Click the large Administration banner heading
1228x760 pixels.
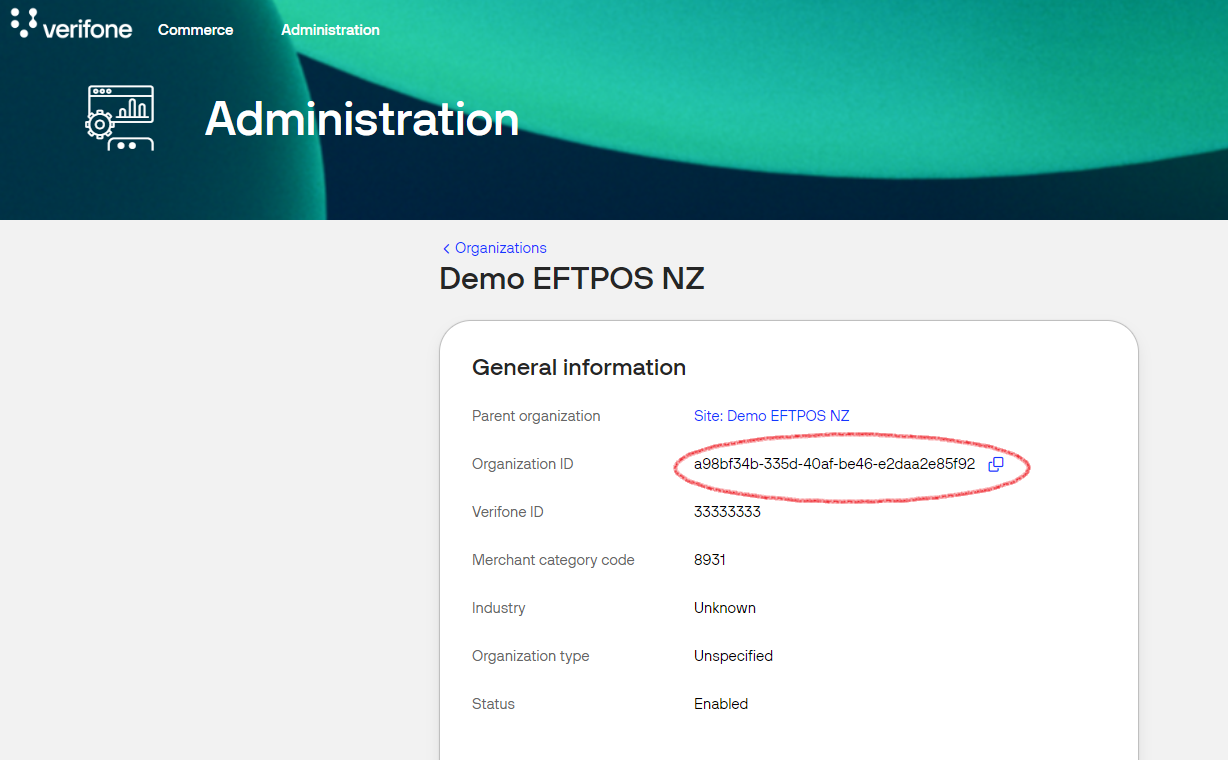coord(362,119)
